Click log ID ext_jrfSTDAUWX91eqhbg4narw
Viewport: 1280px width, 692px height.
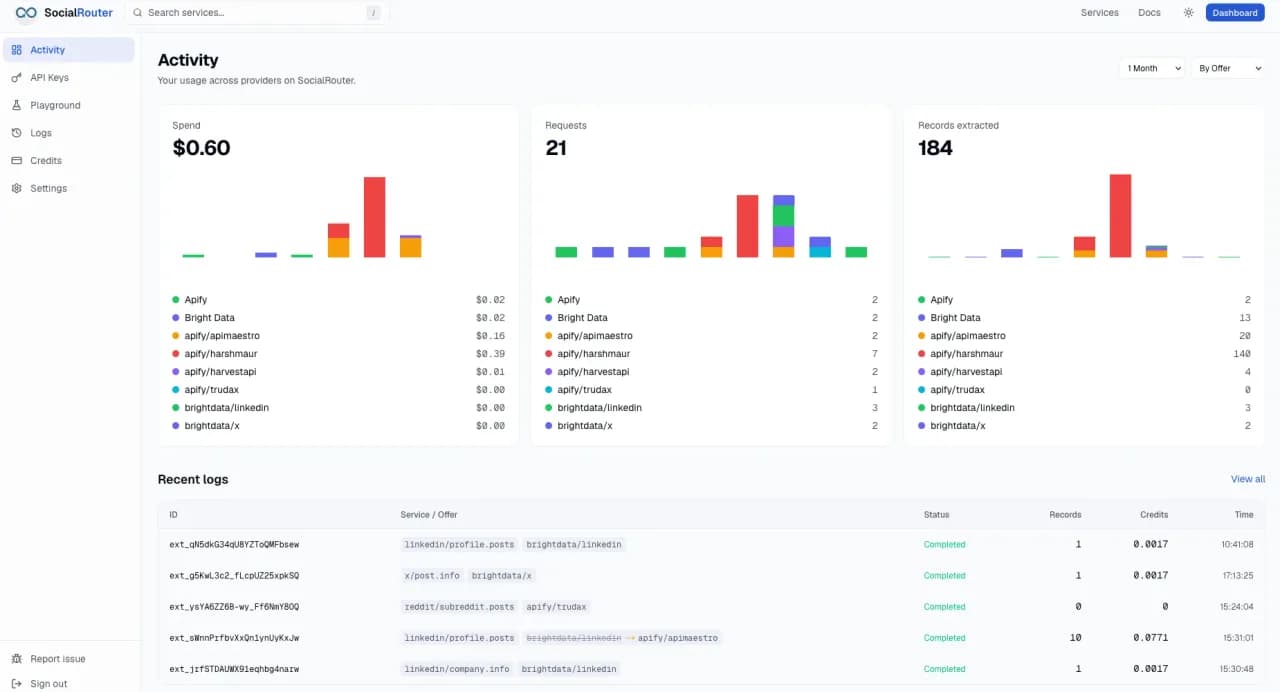(x=234, y=669)
